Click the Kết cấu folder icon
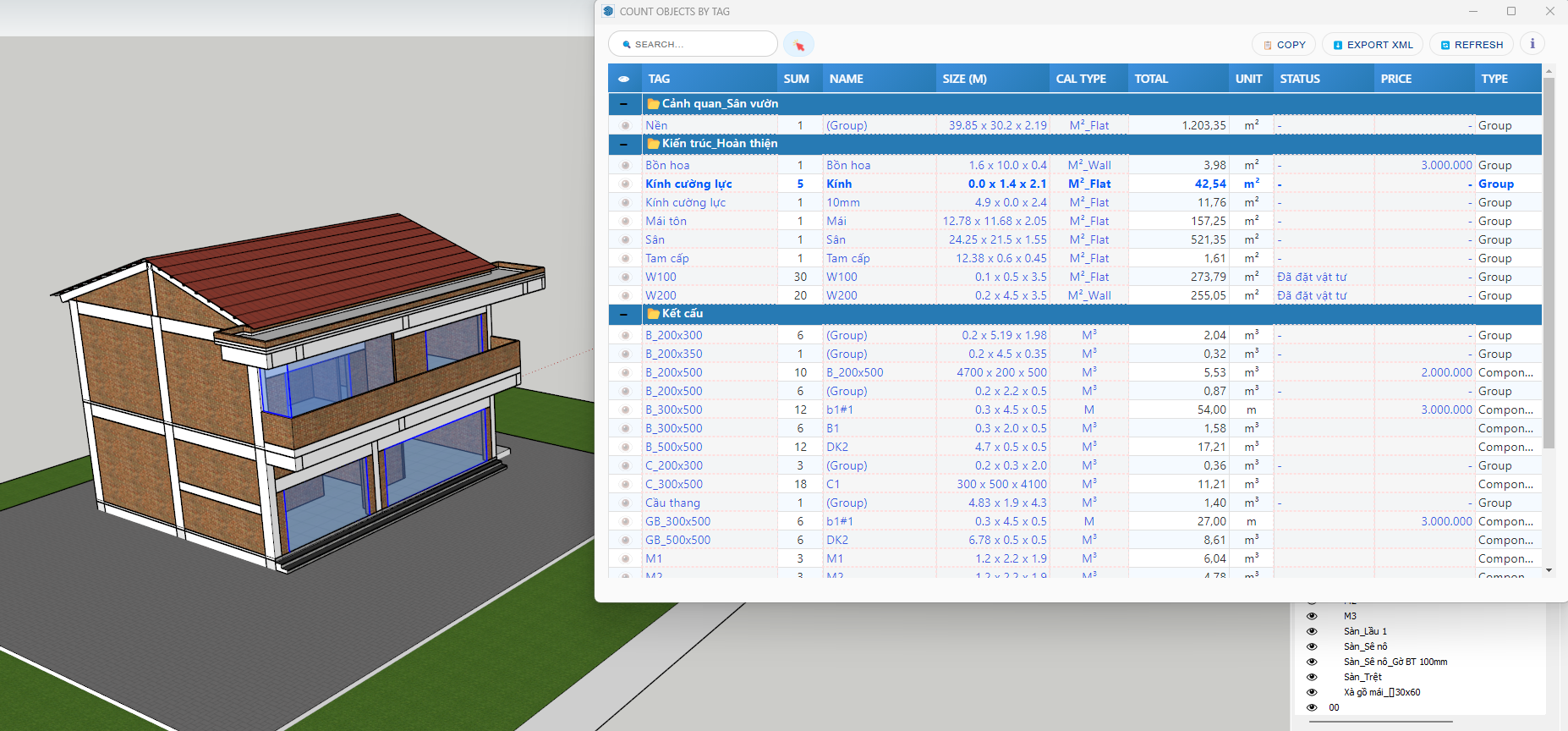The width and height of the screenshot is (1568, 731). 653,314
